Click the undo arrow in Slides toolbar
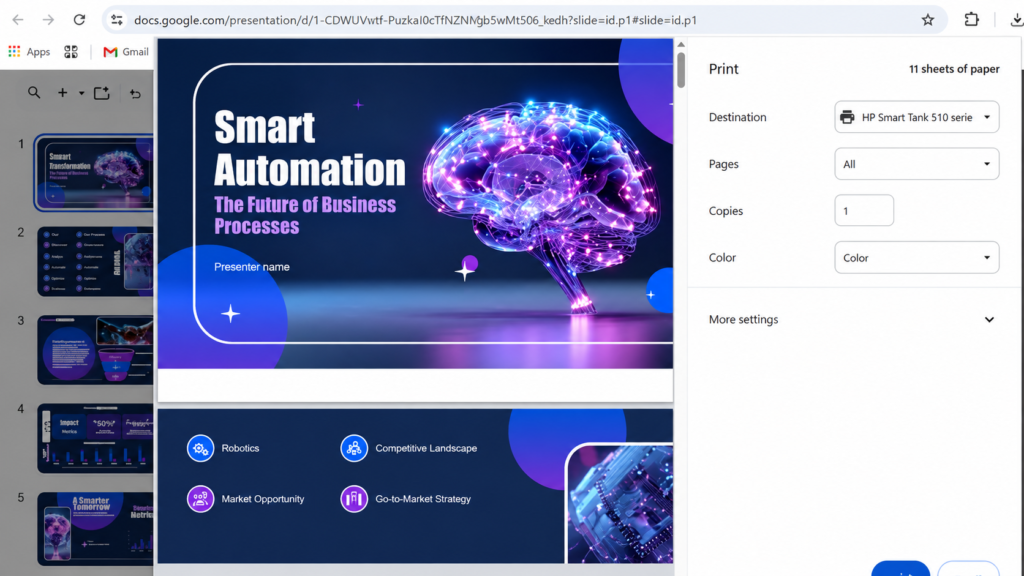 135,94
